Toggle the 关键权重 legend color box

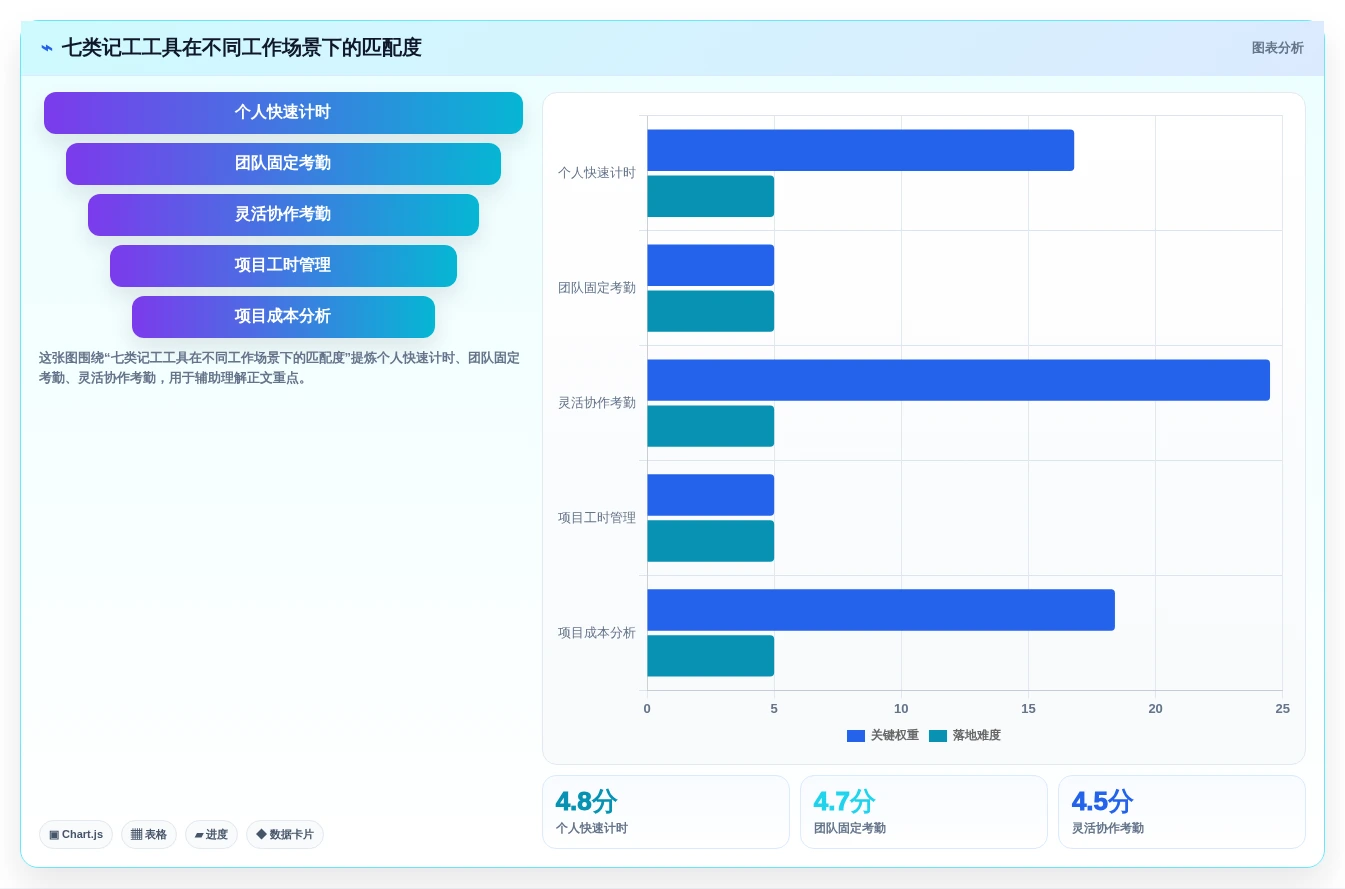pyautogui.click(x=856, y=736)
